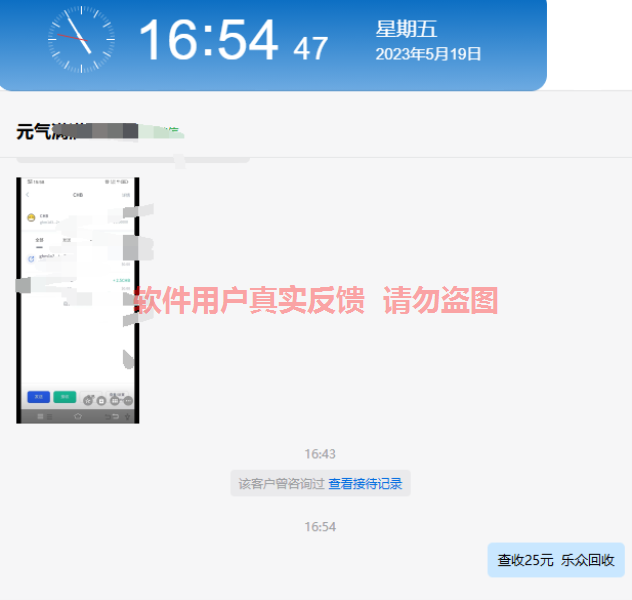Click the 16:43 chat timestamp
Viewport: 632px width, 600px height.
(x=320, y=454)
